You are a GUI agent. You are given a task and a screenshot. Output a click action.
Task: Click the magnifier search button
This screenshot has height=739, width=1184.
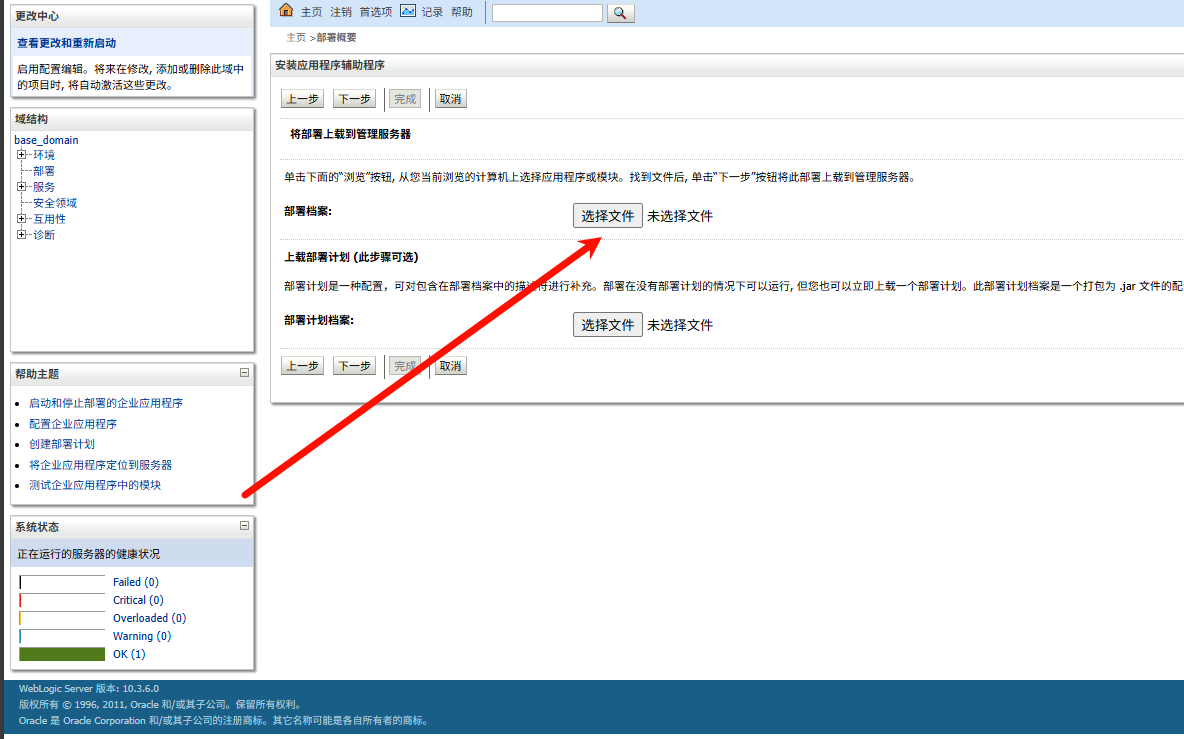620,13
